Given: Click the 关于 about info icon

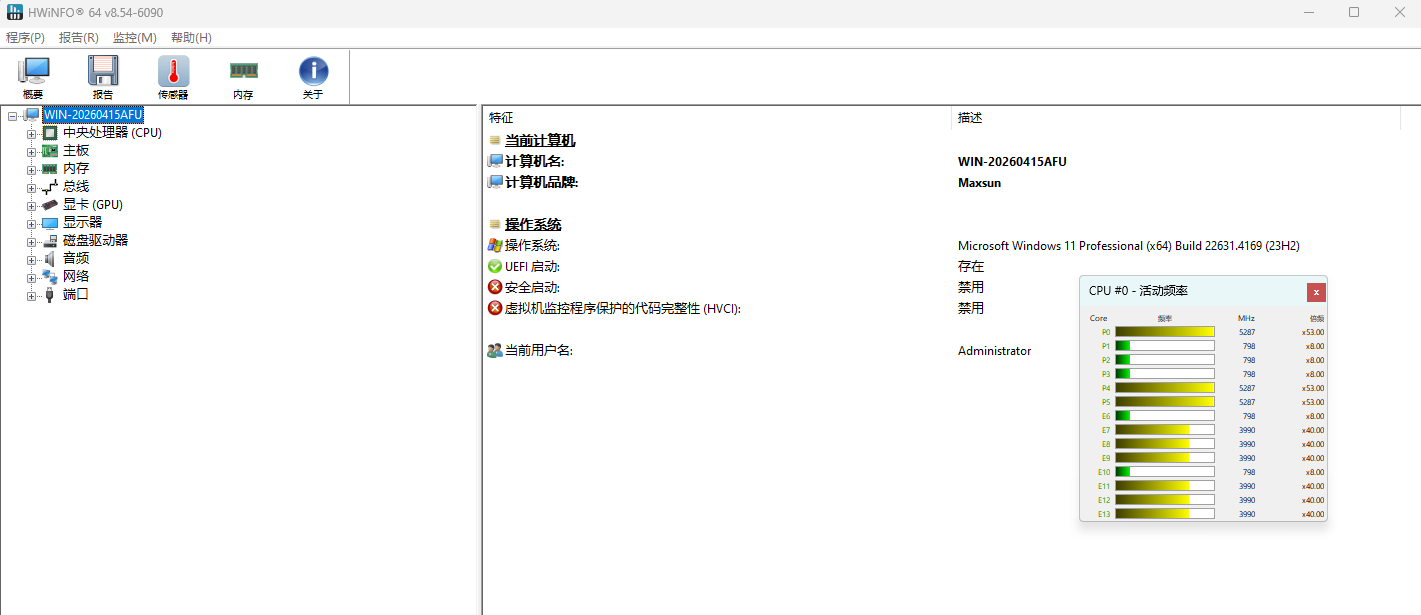Looking at the screenshot, I should coord(313,71).
